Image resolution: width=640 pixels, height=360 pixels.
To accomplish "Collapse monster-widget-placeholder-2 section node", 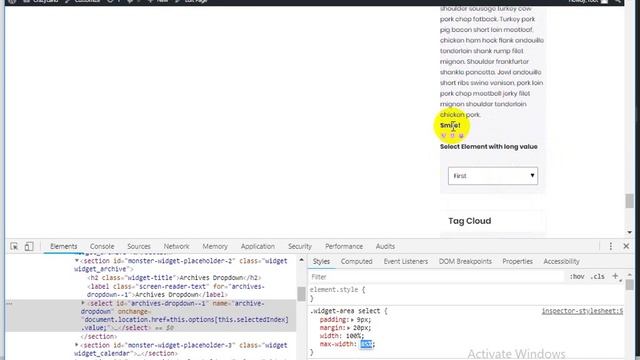I will tap(76, 260).
